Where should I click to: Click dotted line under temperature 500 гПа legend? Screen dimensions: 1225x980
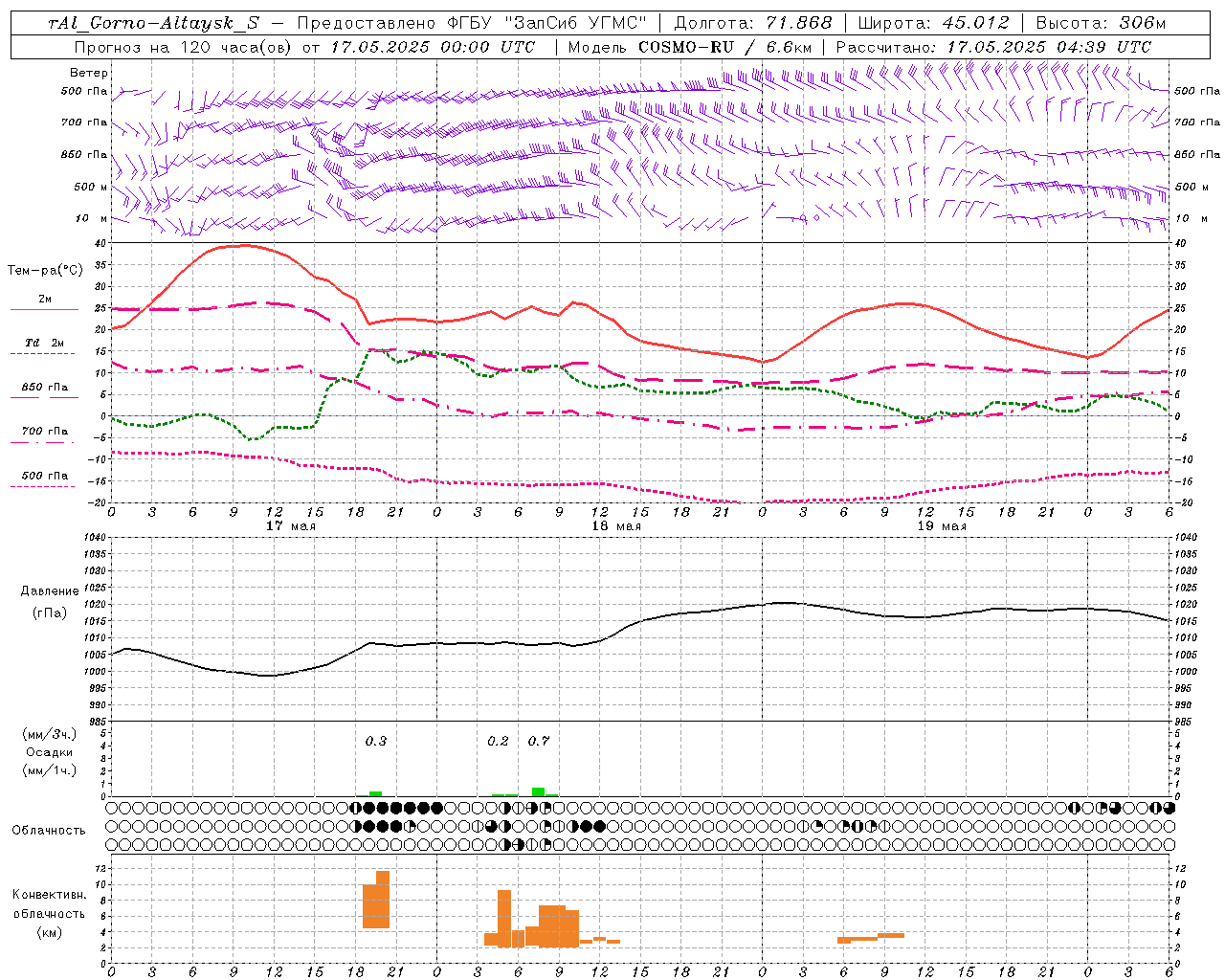(43, 487)
